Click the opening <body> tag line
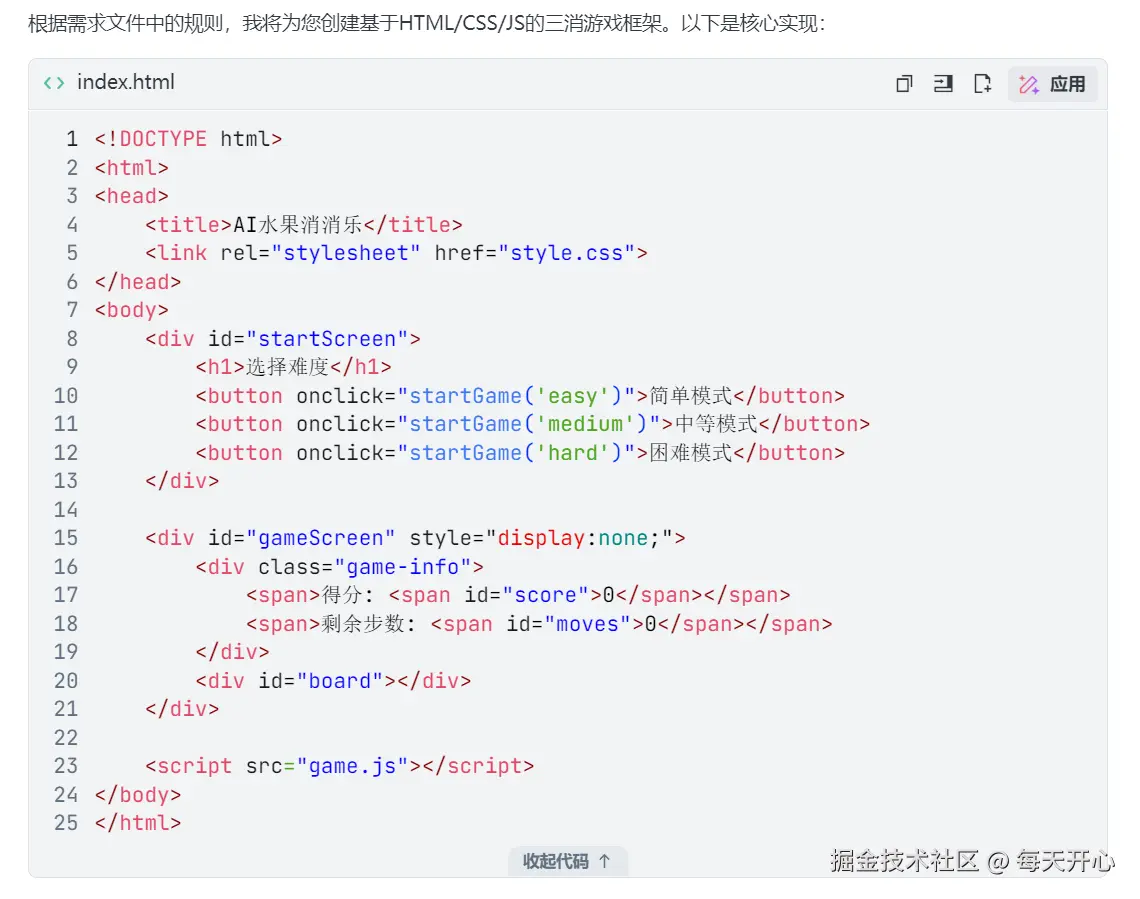 pyautogui.click(x=132, y=310)
